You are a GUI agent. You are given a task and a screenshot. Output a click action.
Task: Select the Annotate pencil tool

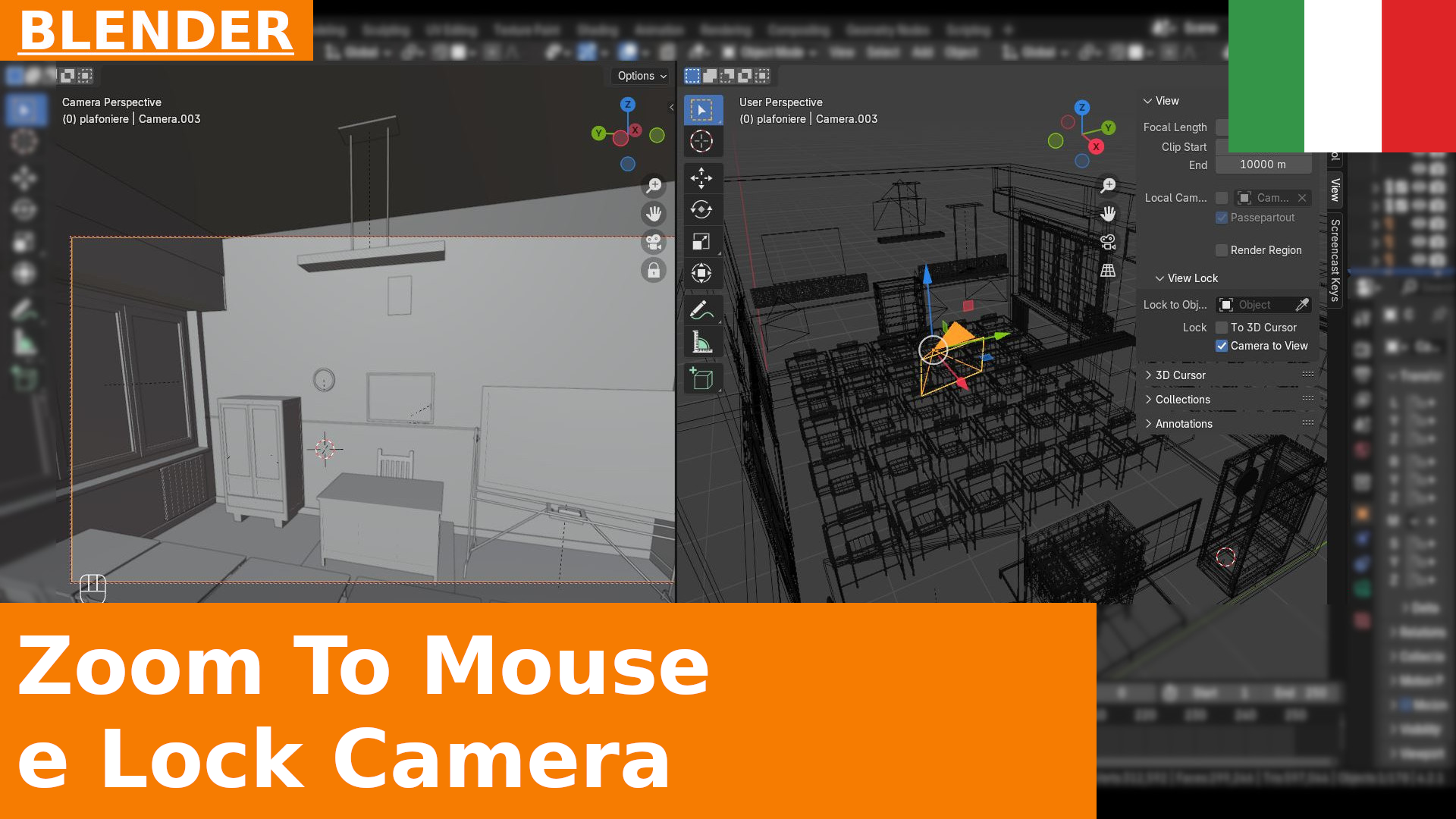702,310
